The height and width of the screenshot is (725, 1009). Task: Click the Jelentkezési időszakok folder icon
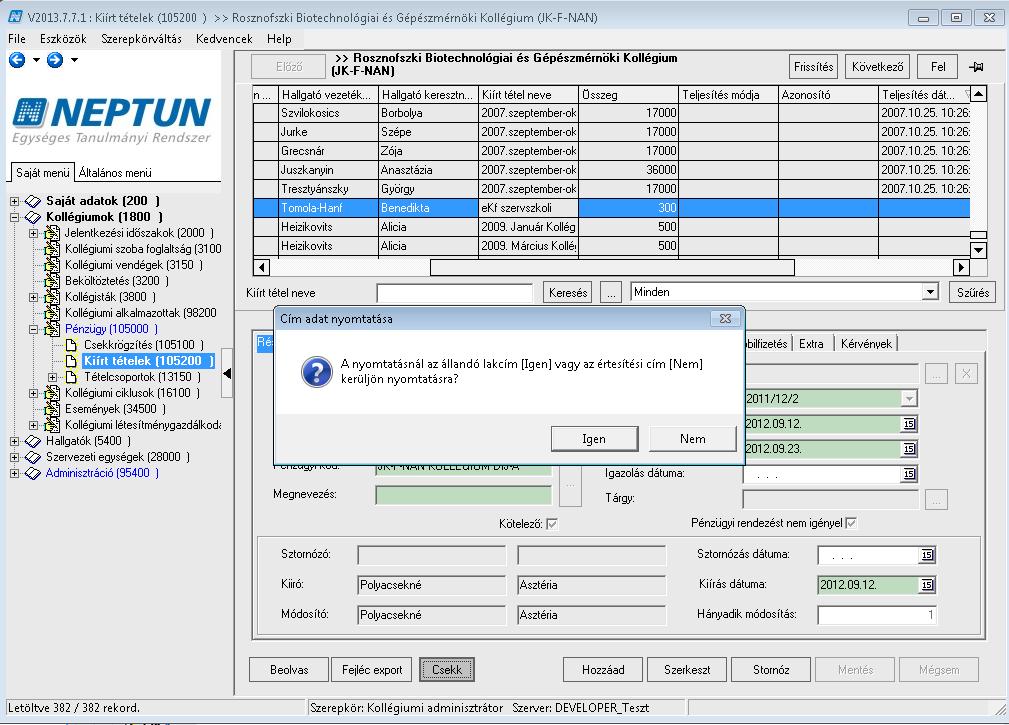(x=52, y=234)
